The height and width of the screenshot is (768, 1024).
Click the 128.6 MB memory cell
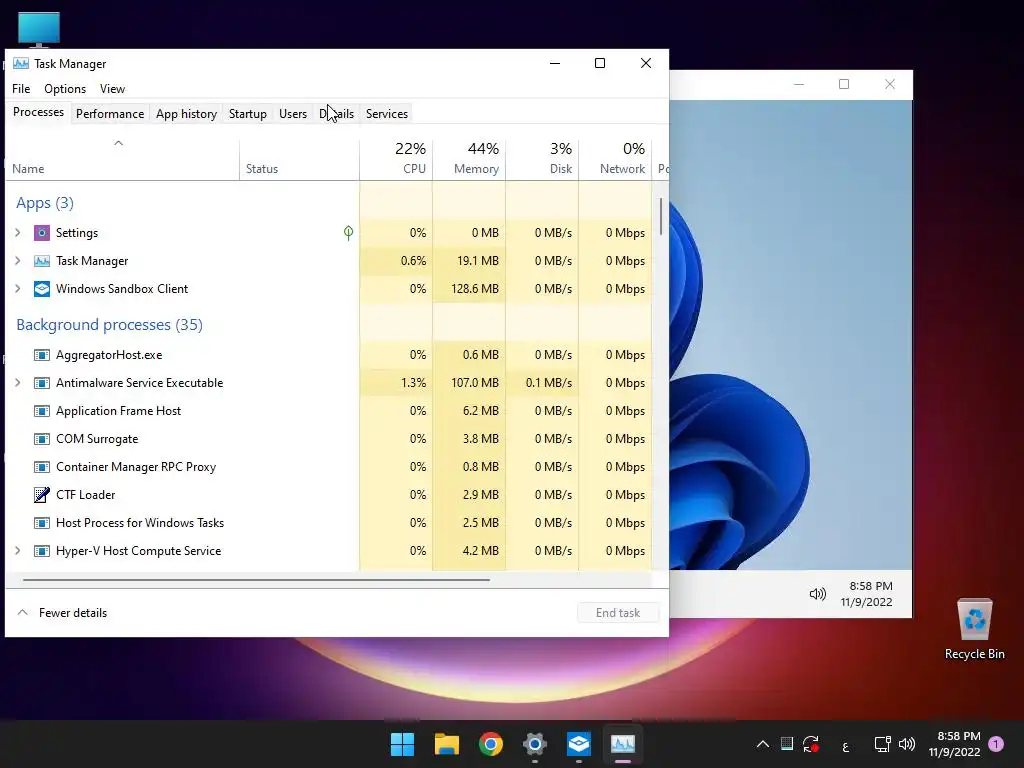[469, 289]
